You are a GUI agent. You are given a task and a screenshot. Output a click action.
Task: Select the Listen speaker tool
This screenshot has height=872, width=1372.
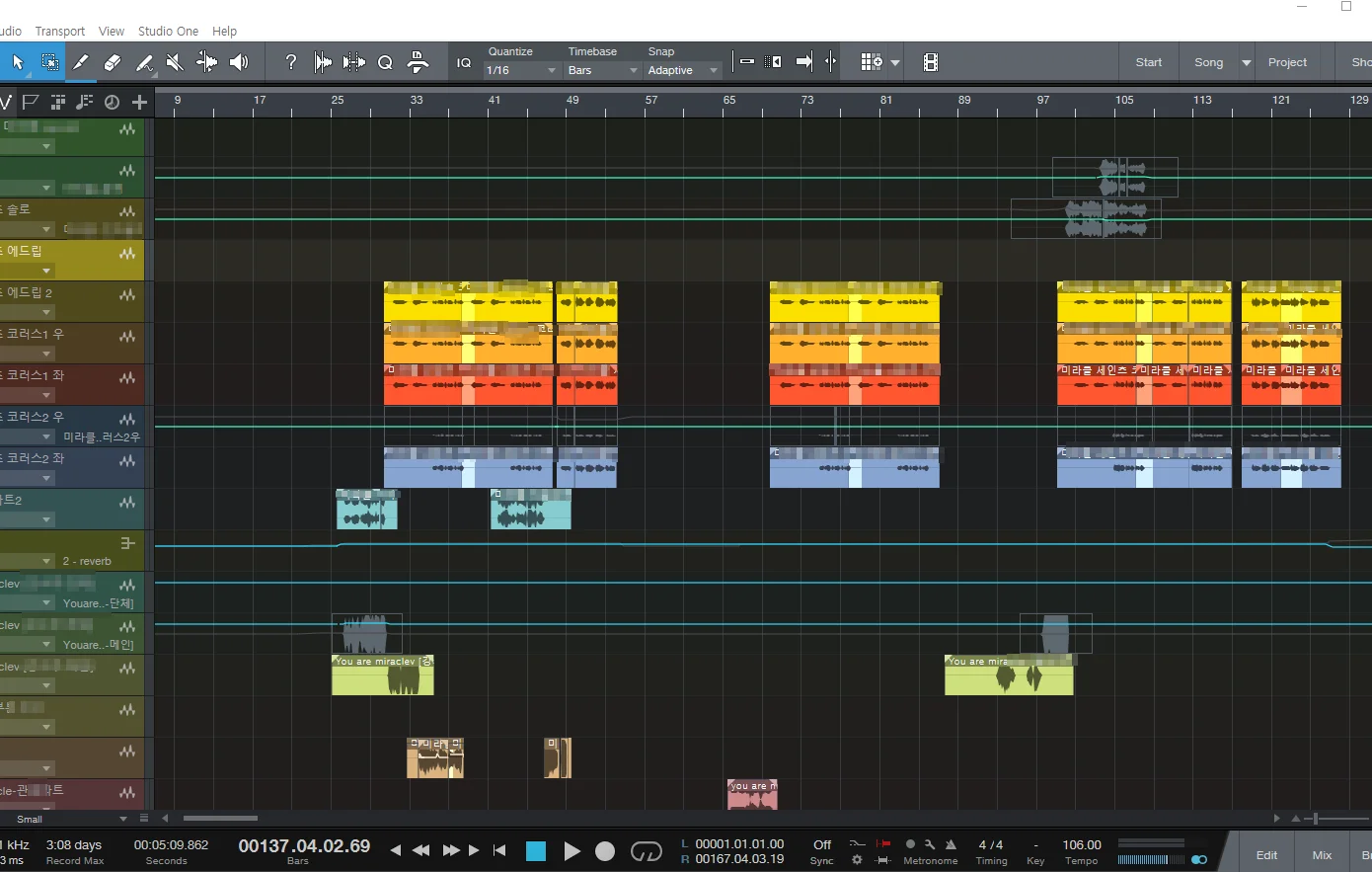tap(239, 62)
